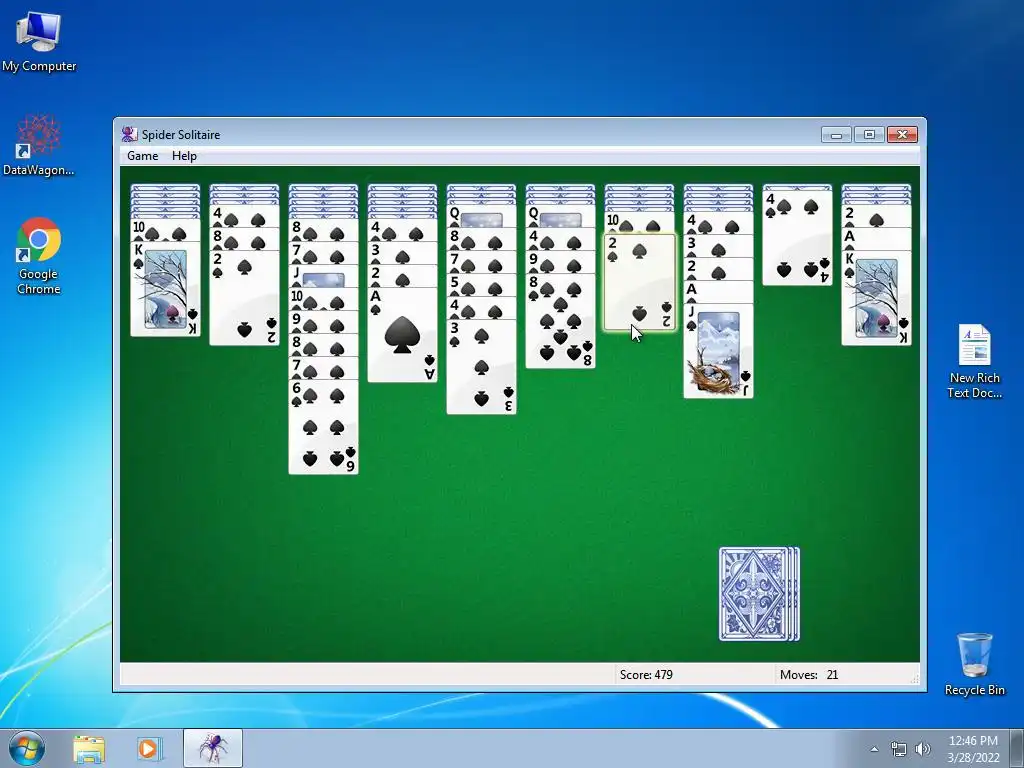
Task: Maximize the Spider Solitaire window
Action: click(x=869, y=135)
